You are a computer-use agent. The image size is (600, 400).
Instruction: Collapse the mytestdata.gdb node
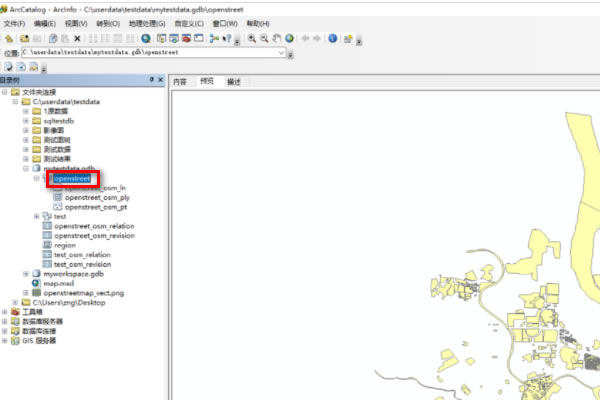click(26, 168)
